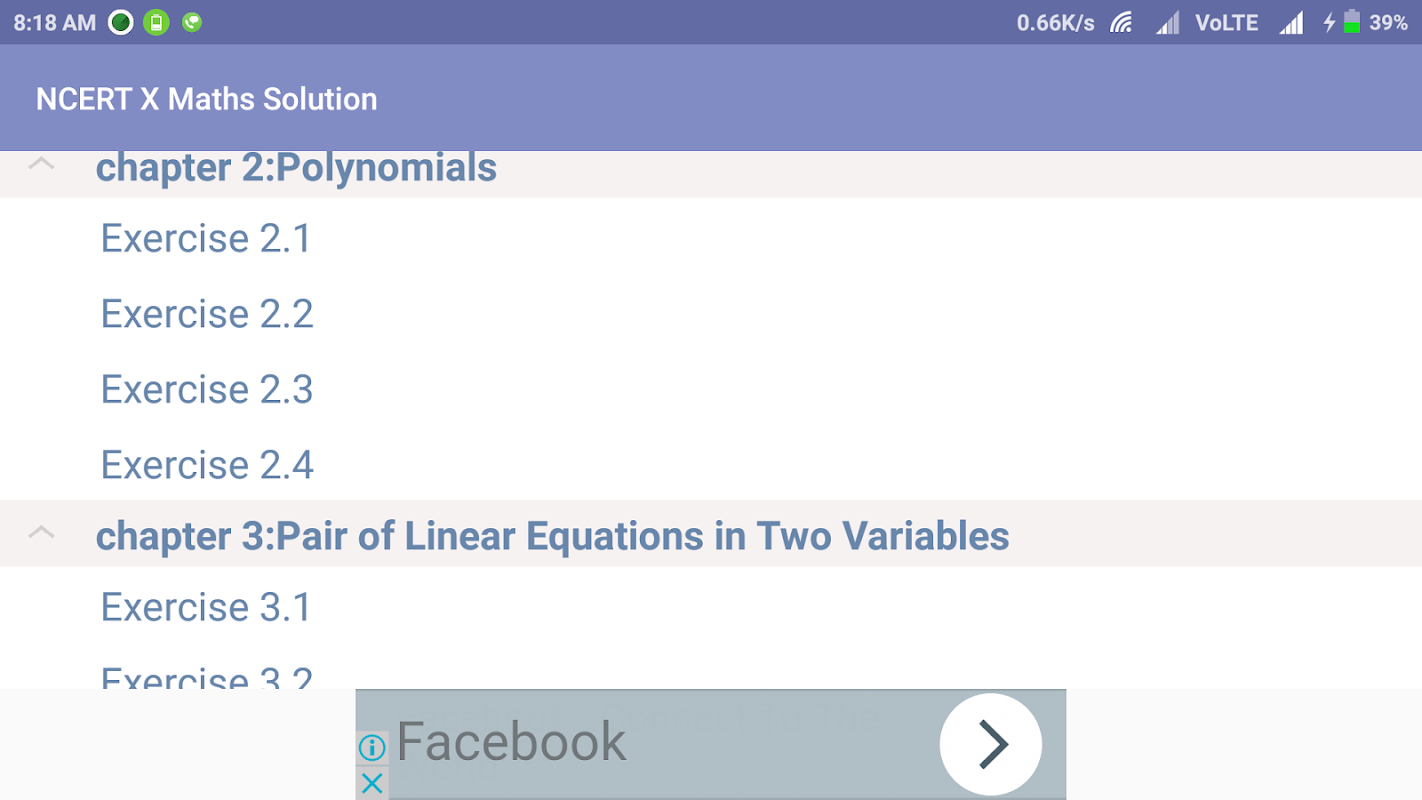1422x800 pixels.
Task: Open Exercise 3.1
Action: [x=206, y=607]
